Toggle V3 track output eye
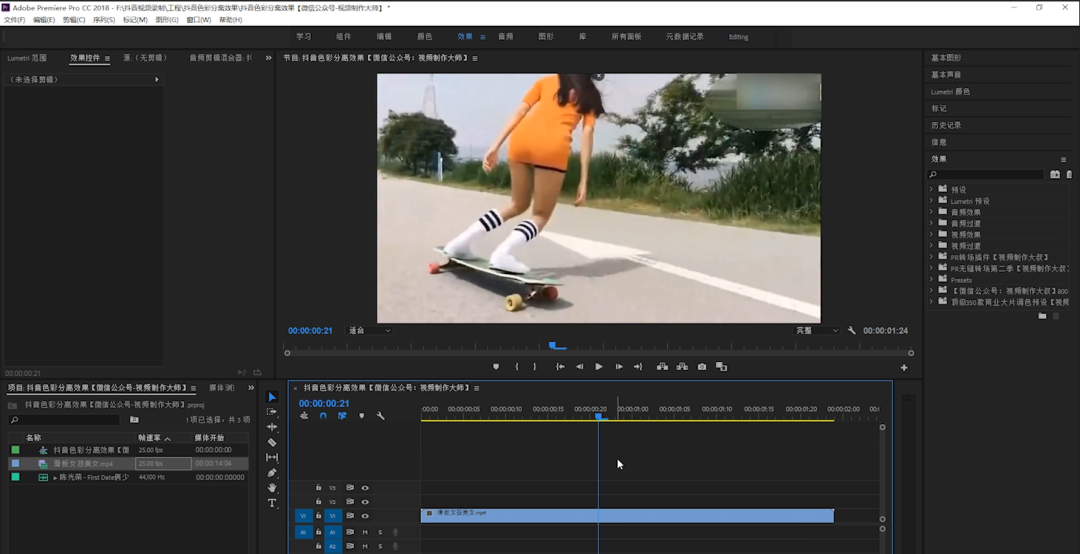This screenshot has width=1080, height=554. click(x=365, y=488)
